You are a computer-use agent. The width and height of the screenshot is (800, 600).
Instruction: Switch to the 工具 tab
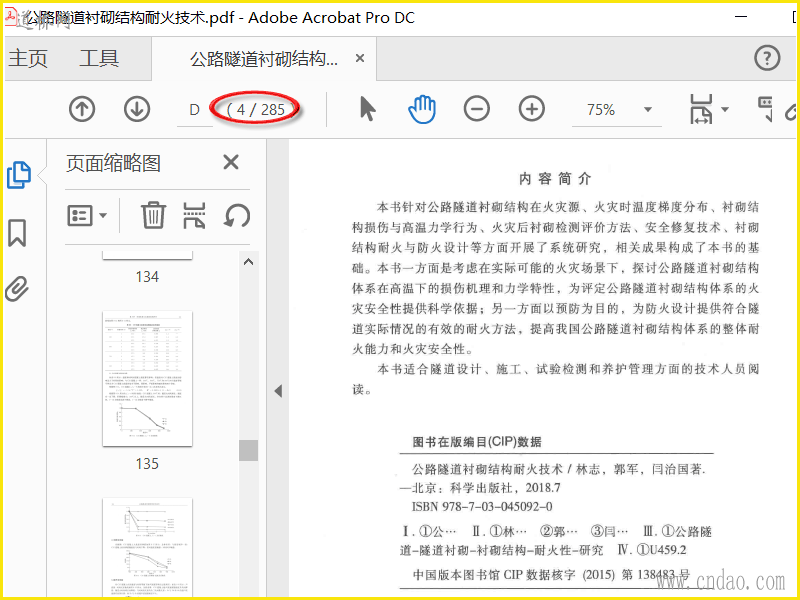pyautogui.click(x=99, y=58)
